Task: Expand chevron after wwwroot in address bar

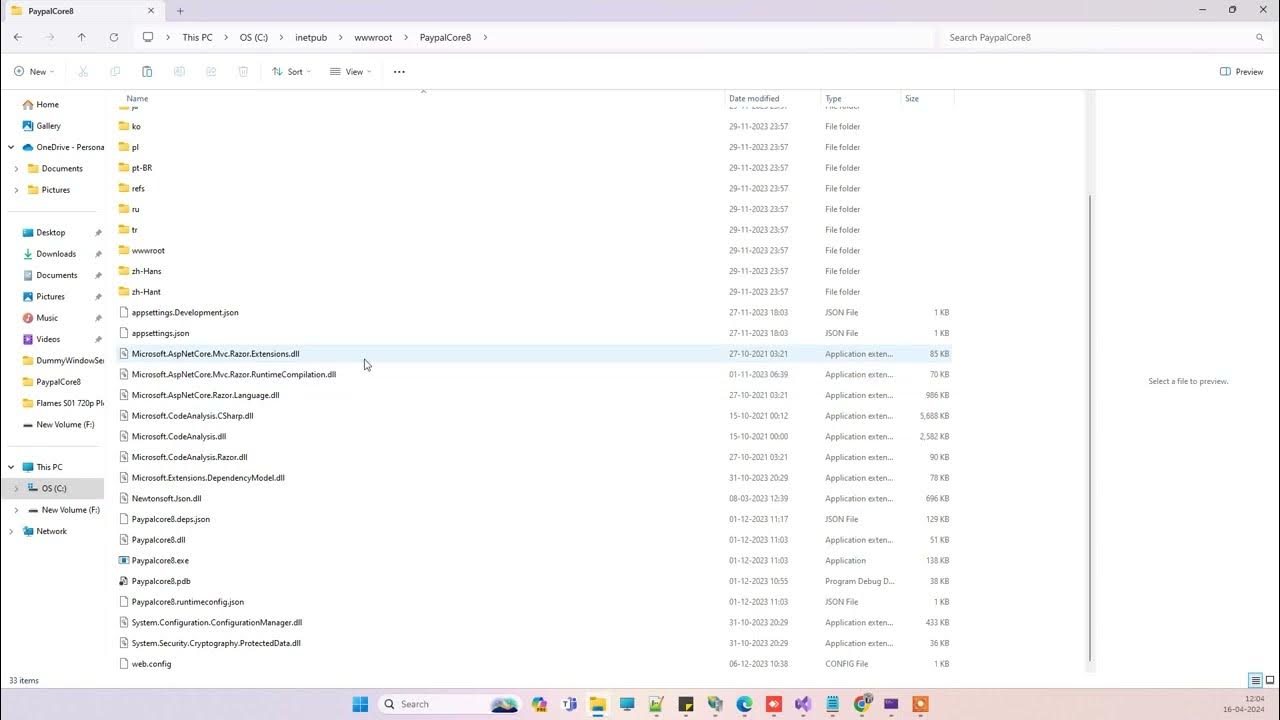Action: pyautogui.click(x=406, y=37)
